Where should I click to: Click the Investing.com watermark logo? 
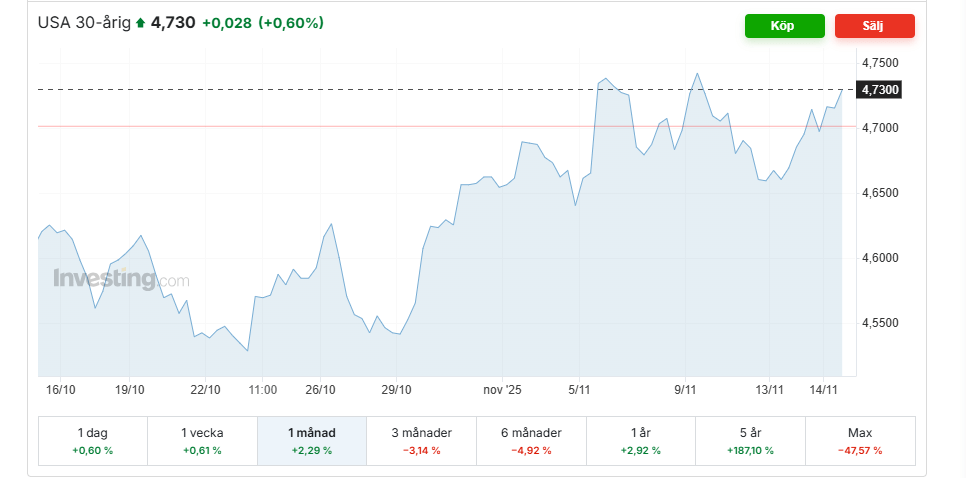click(121, 279)
